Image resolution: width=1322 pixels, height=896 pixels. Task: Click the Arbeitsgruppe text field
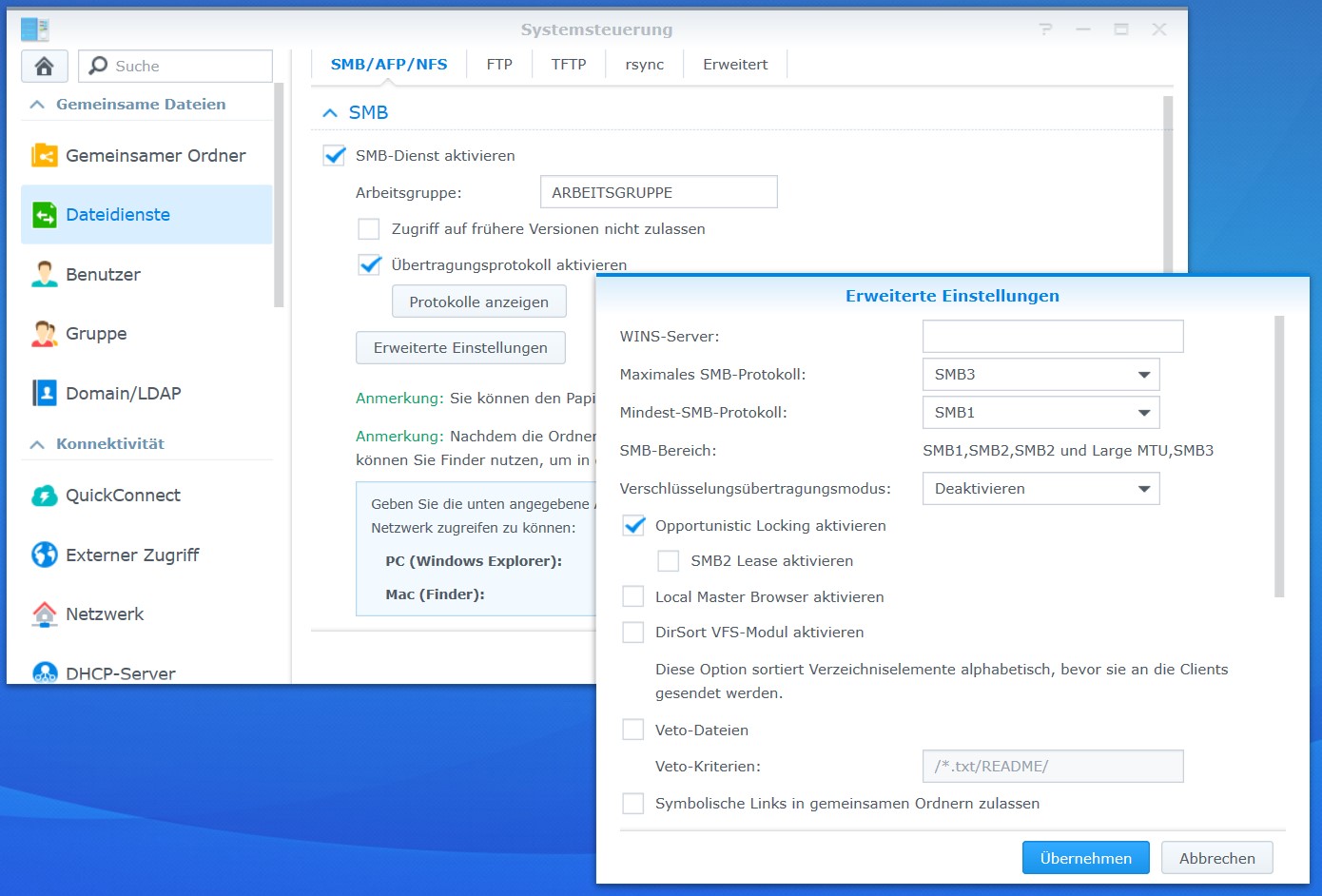658,192
